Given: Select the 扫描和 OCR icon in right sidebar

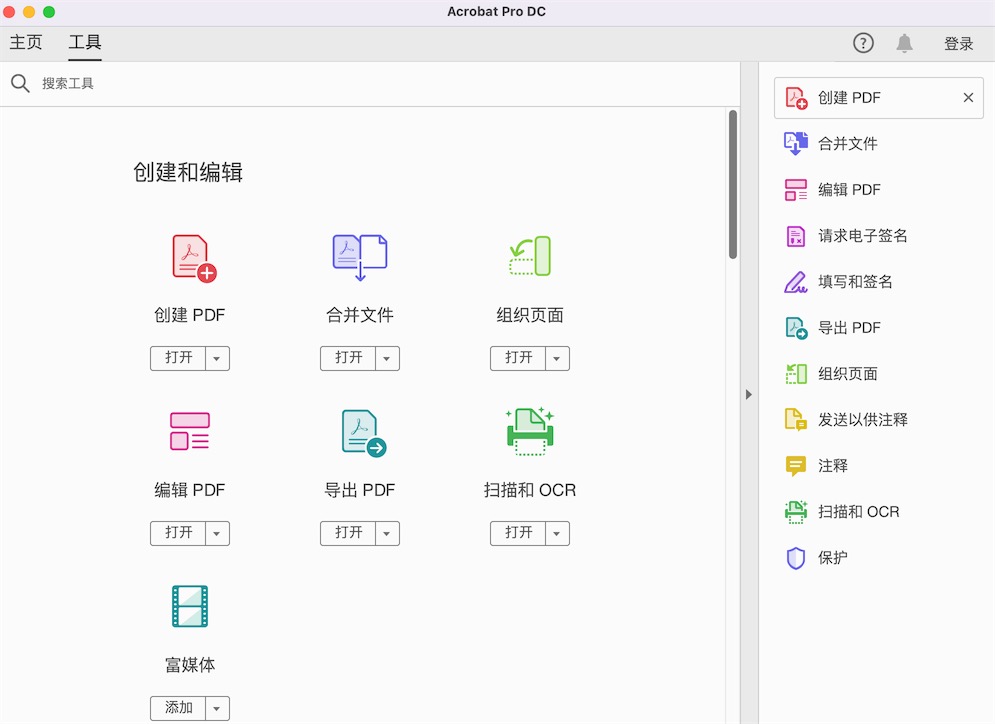Looking at the screenshot, I should click(x=796, y=511).
